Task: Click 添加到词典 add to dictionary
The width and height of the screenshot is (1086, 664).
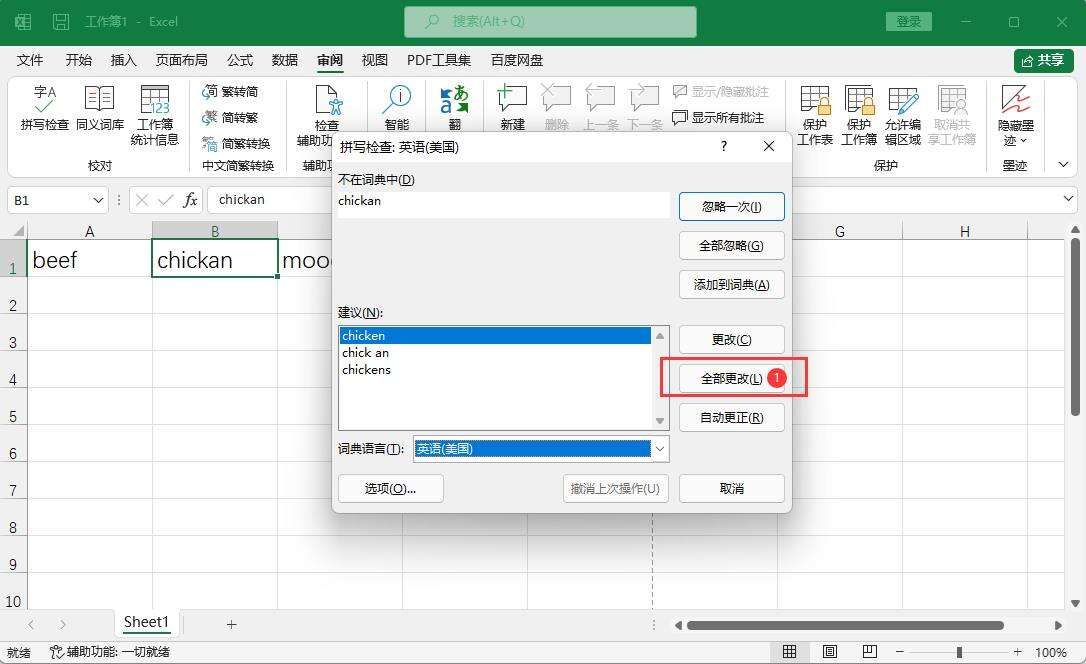Action: [x=731, y=285]
